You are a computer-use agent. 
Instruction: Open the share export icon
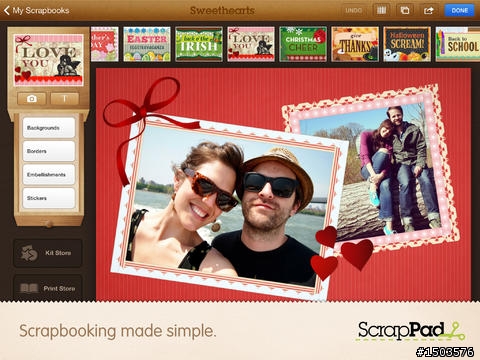pos(428,11)
